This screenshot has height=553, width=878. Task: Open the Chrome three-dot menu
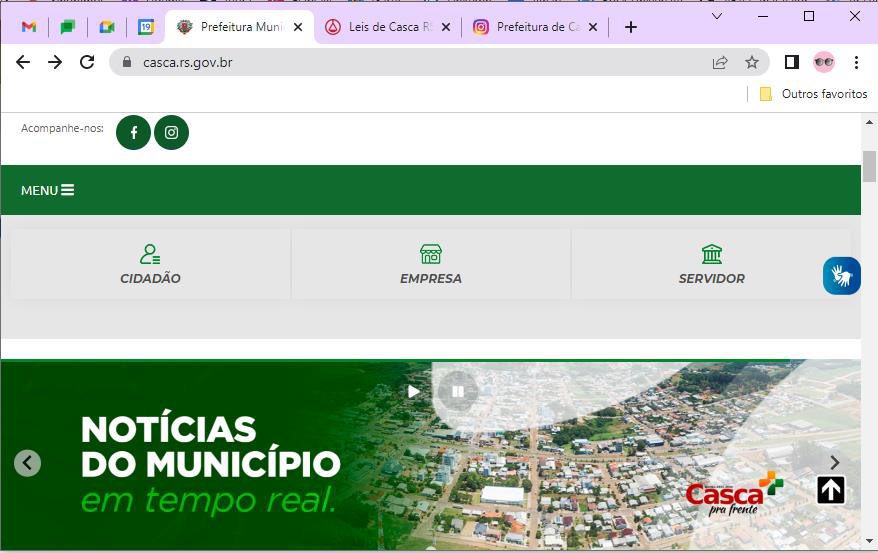pos(856,62)
